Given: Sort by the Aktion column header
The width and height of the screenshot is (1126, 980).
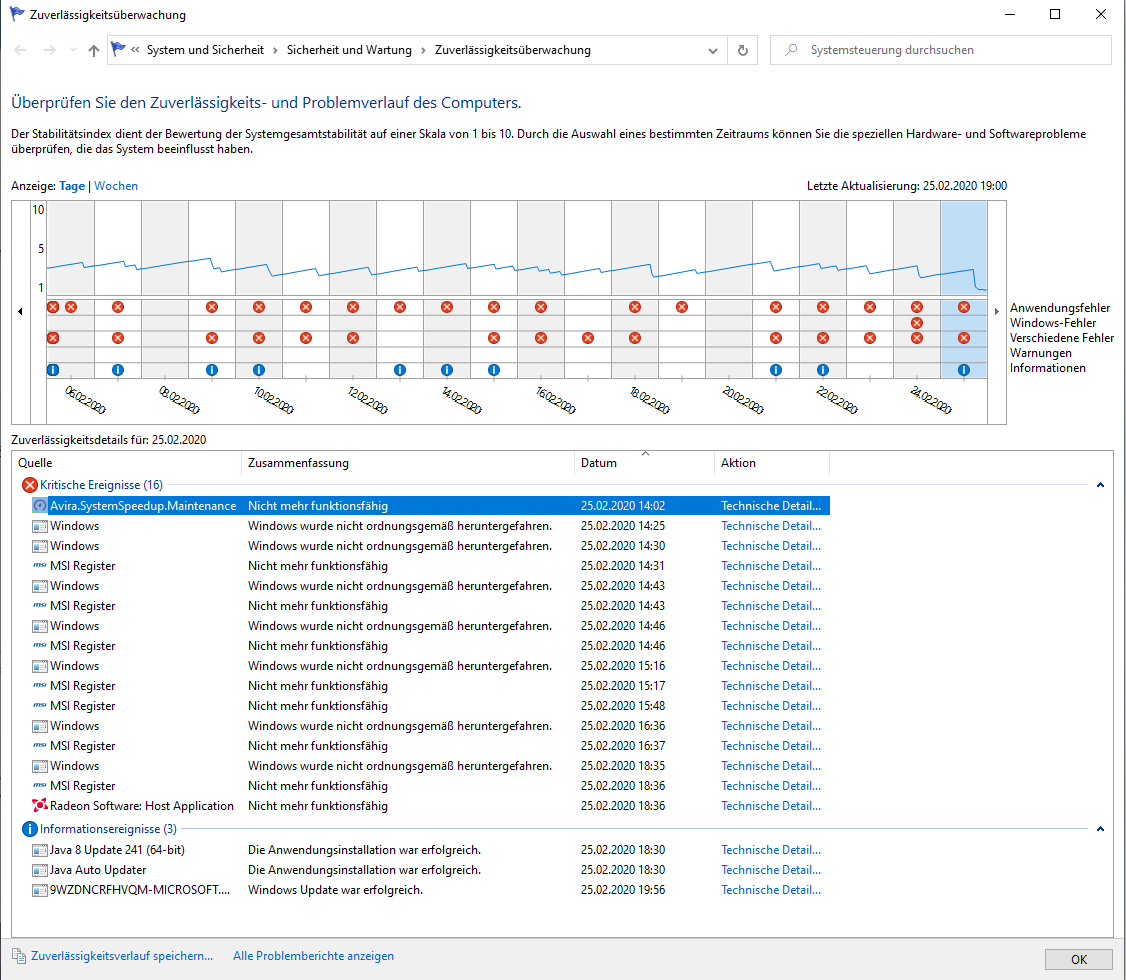Looking at the screenshot, I should (x=772, y=463).
